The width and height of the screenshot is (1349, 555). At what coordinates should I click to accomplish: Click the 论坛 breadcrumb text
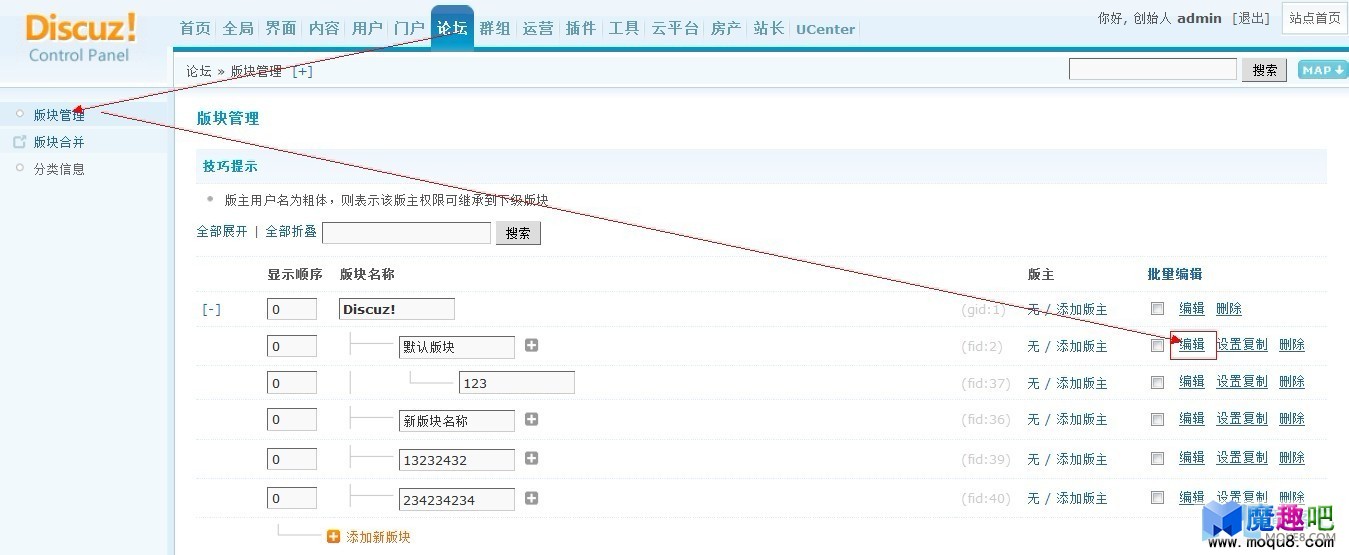point(199,71)
